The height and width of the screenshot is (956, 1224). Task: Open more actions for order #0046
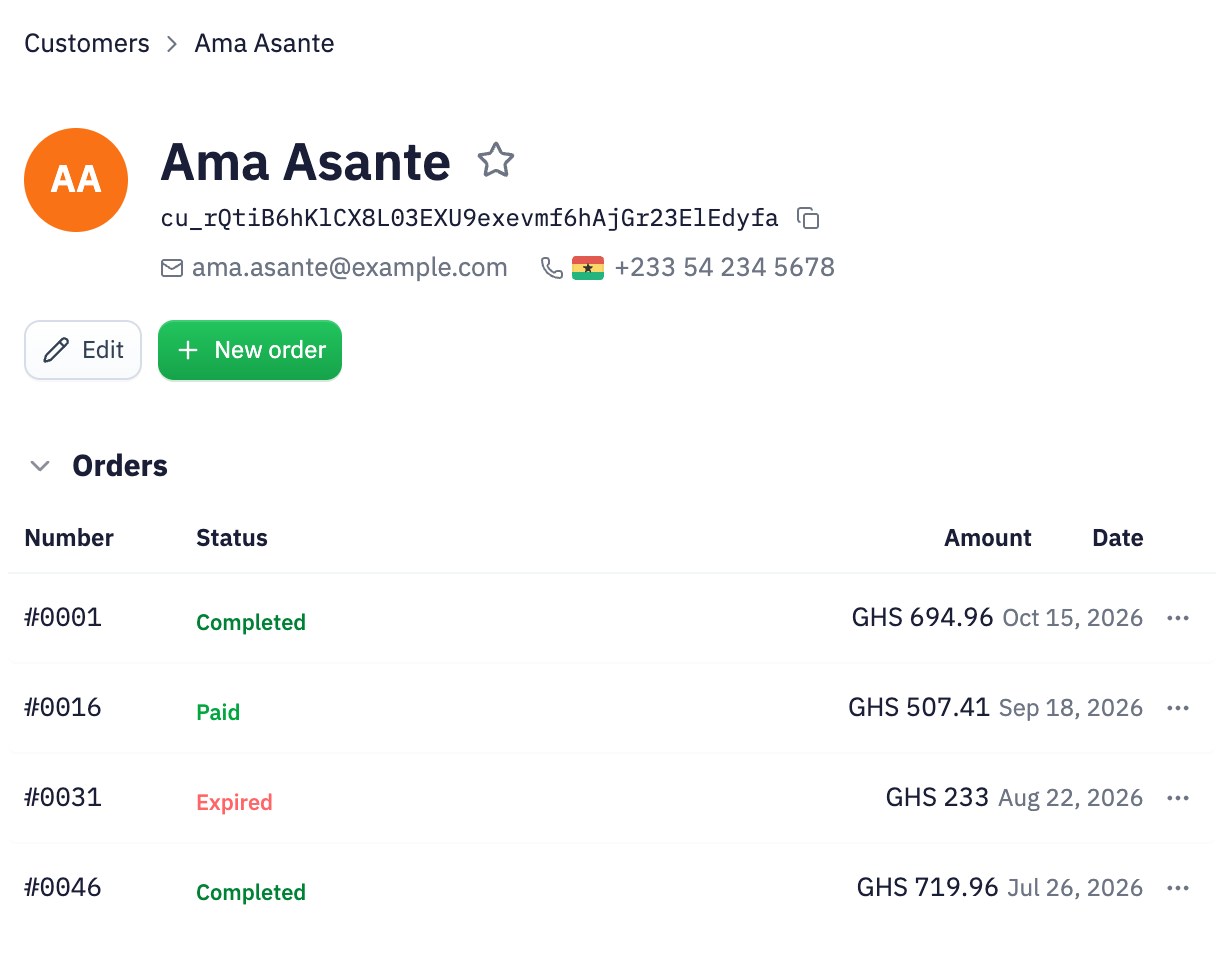coord(1178,888)
